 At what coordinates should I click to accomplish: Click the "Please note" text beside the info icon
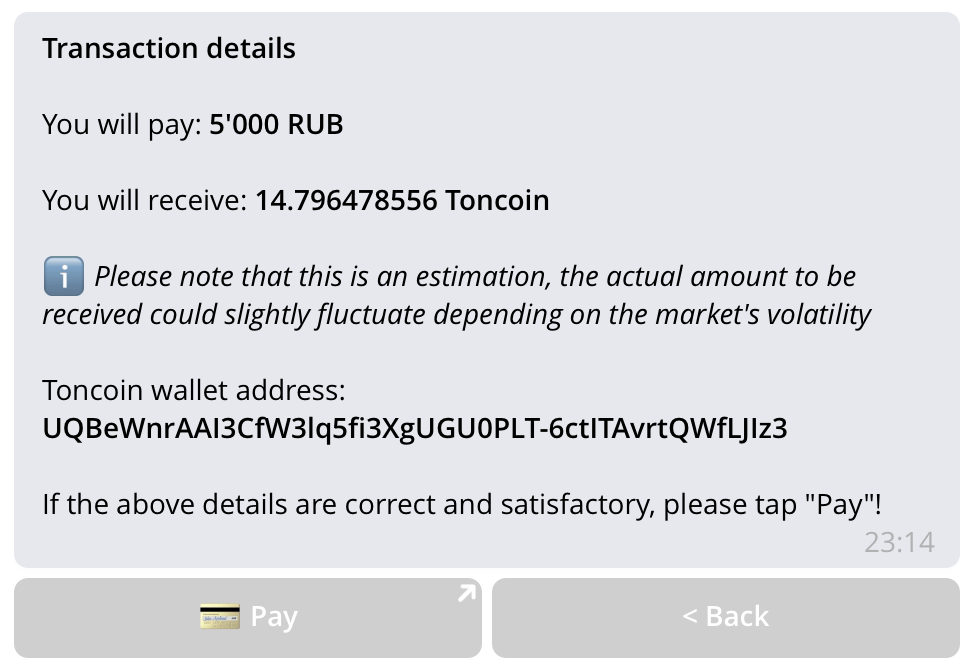point(164,276)
